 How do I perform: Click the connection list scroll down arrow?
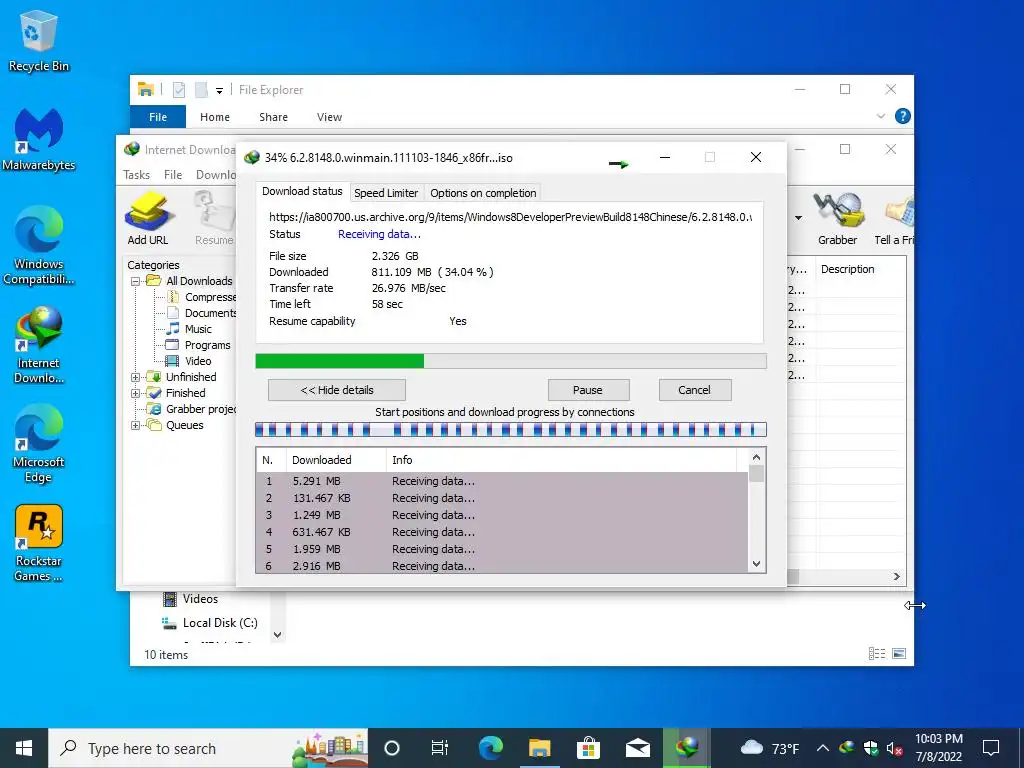(756, 564)
